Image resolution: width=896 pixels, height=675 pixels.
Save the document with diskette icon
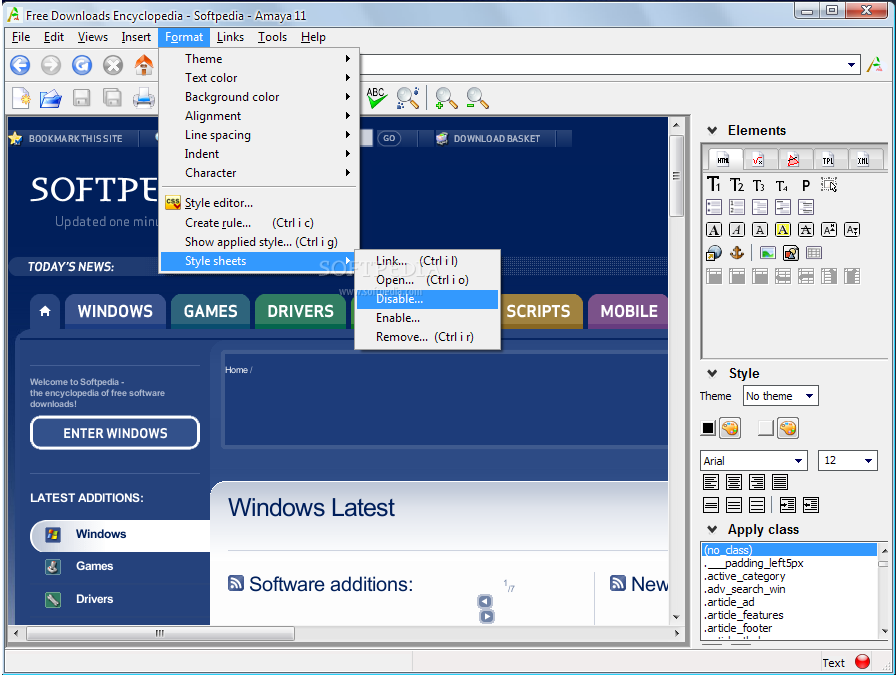coord(82,98)
